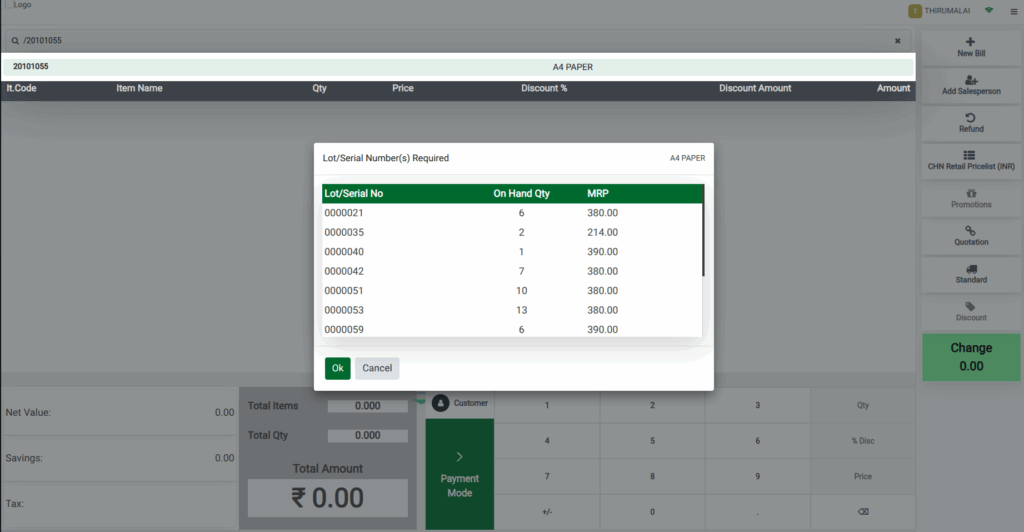Screen dimensions: 1024x532
Task: Click the wifi connection status icon
Action: (x=989, y=10)
